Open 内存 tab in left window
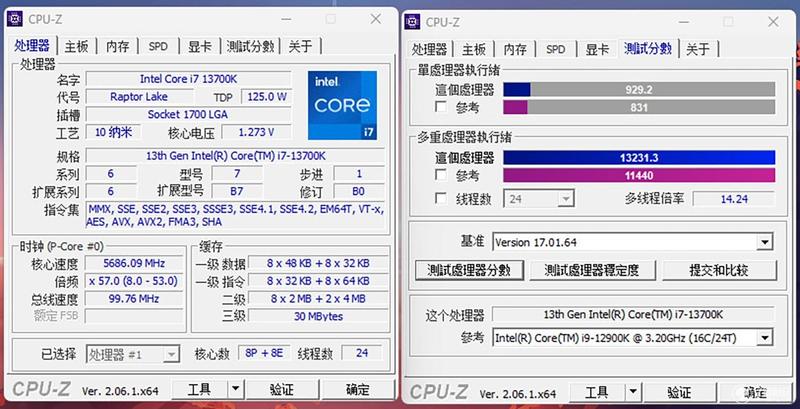Viewport: 800px width, 409px height. coord(117,46)
